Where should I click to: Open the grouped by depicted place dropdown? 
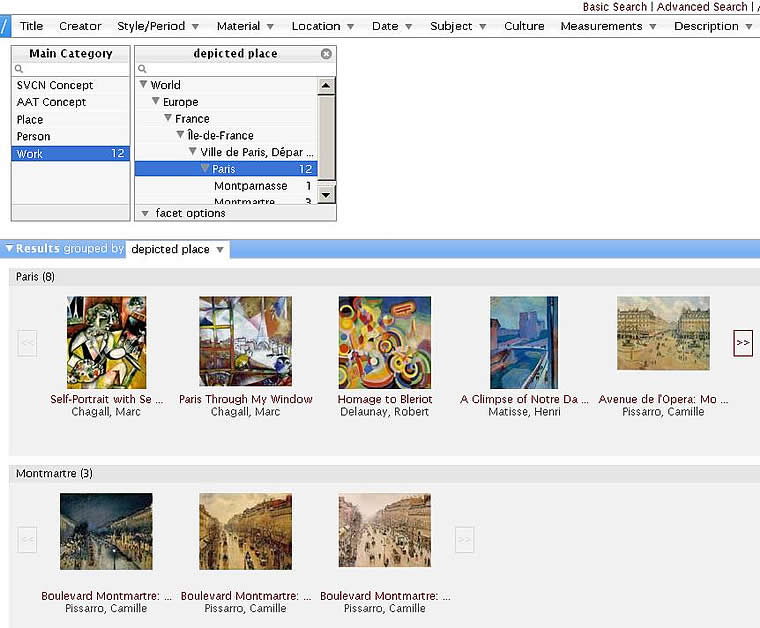click(177, 249)
